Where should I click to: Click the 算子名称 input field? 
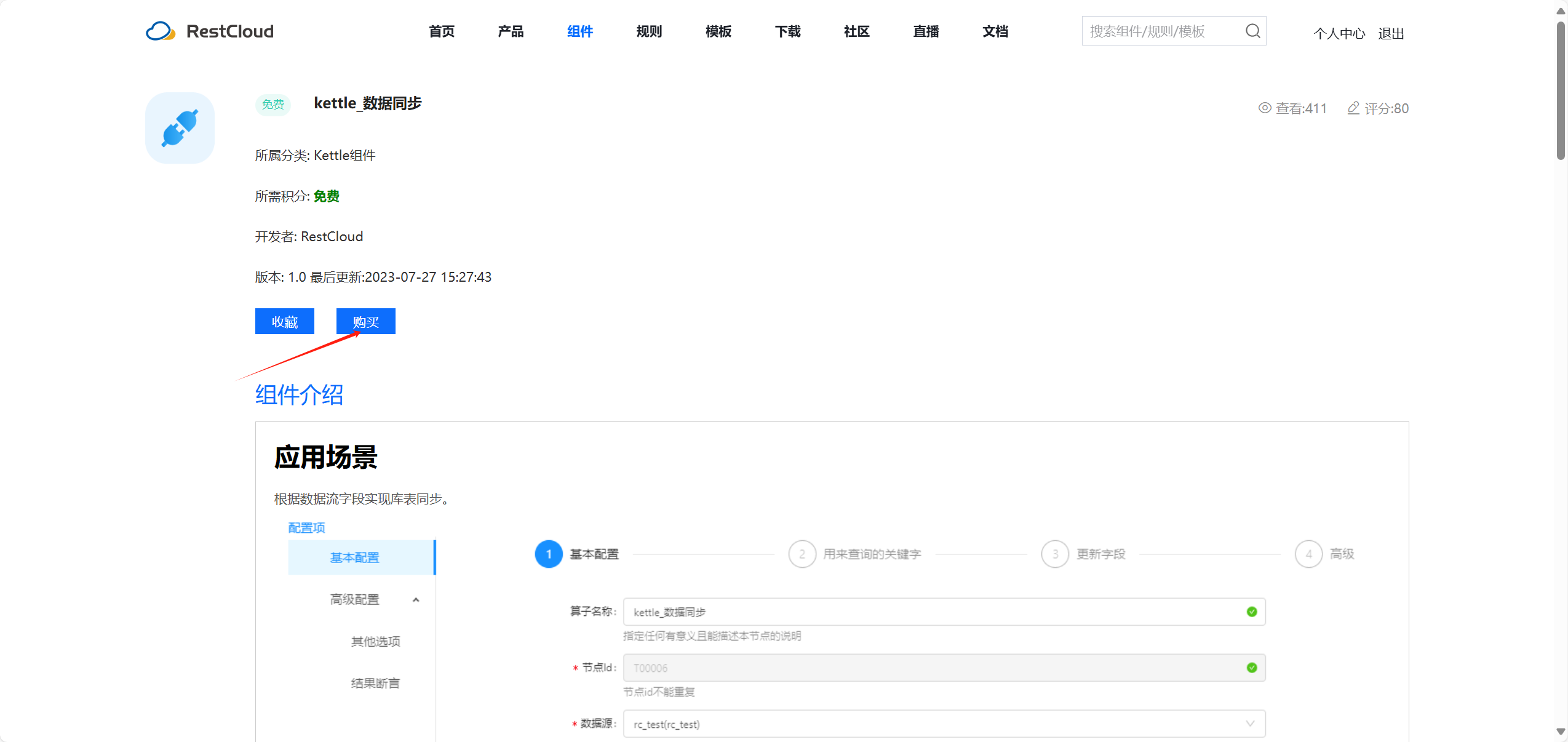[x=944, y=612]
